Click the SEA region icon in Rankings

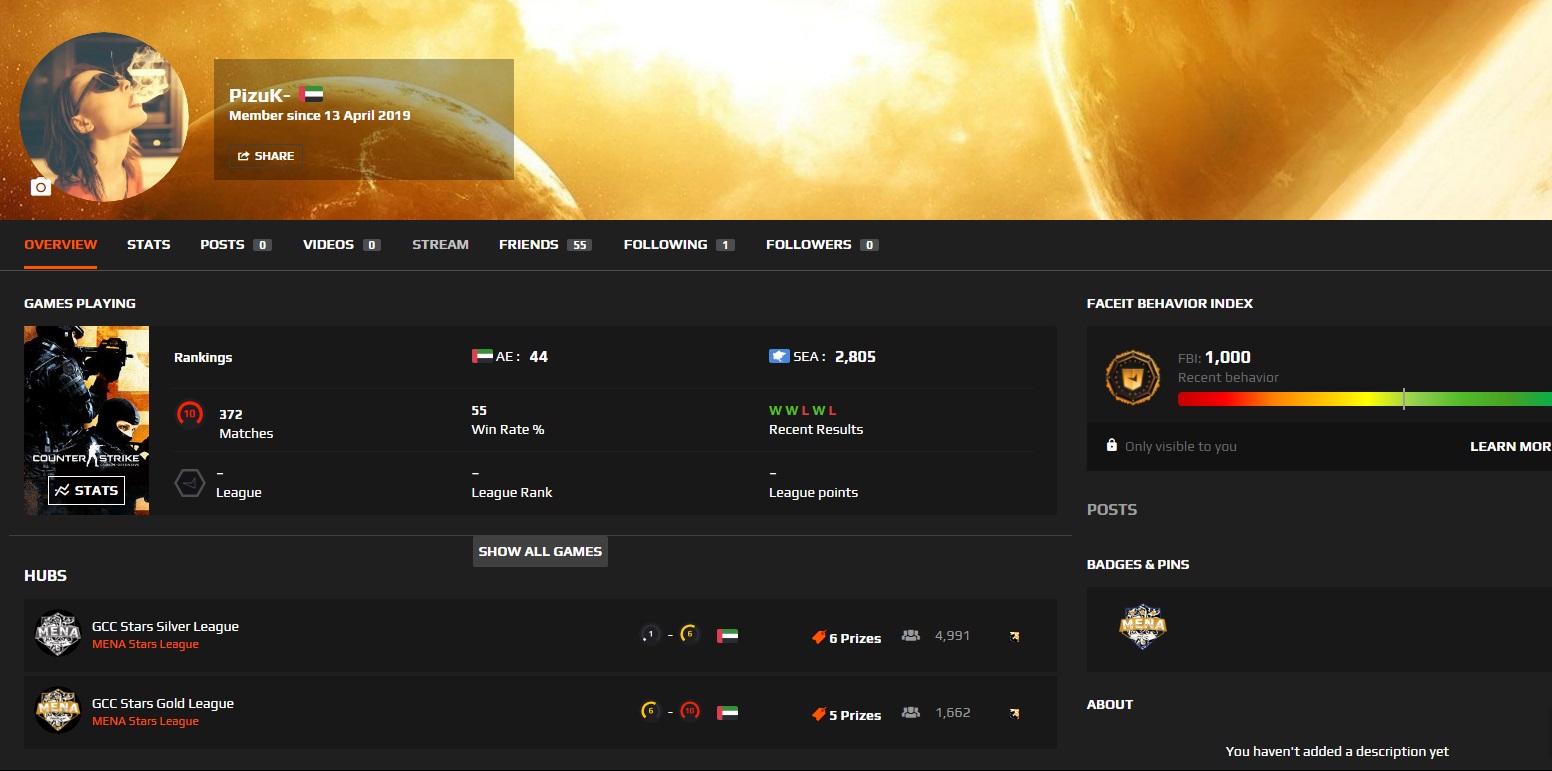point(779,356)
